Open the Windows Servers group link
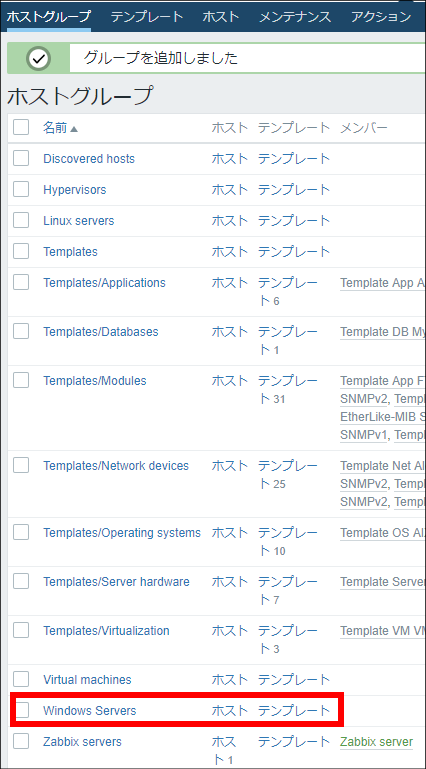 point(90,710)
